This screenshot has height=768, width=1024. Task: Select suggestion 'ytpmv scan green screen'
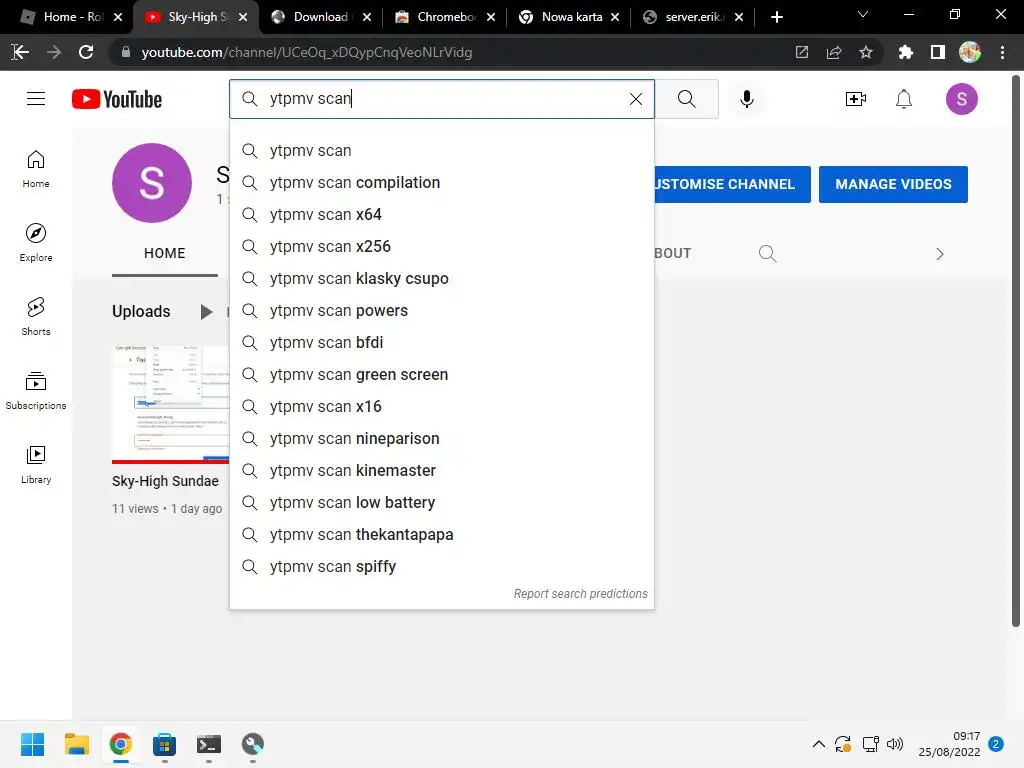pyautogui.click(x=442, y=375)
